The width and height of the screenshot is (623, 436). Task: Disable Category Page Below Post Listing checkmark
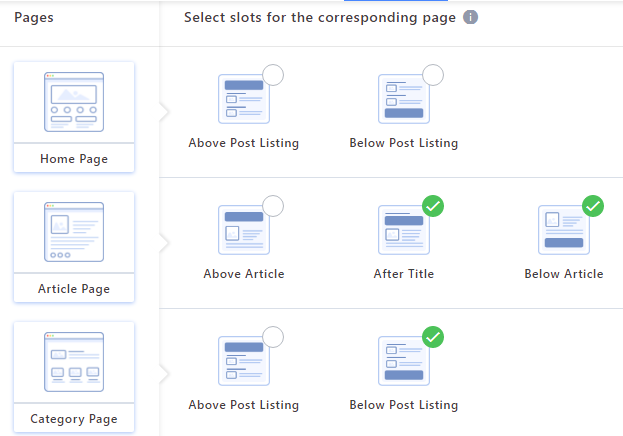(x=433, y=337)
